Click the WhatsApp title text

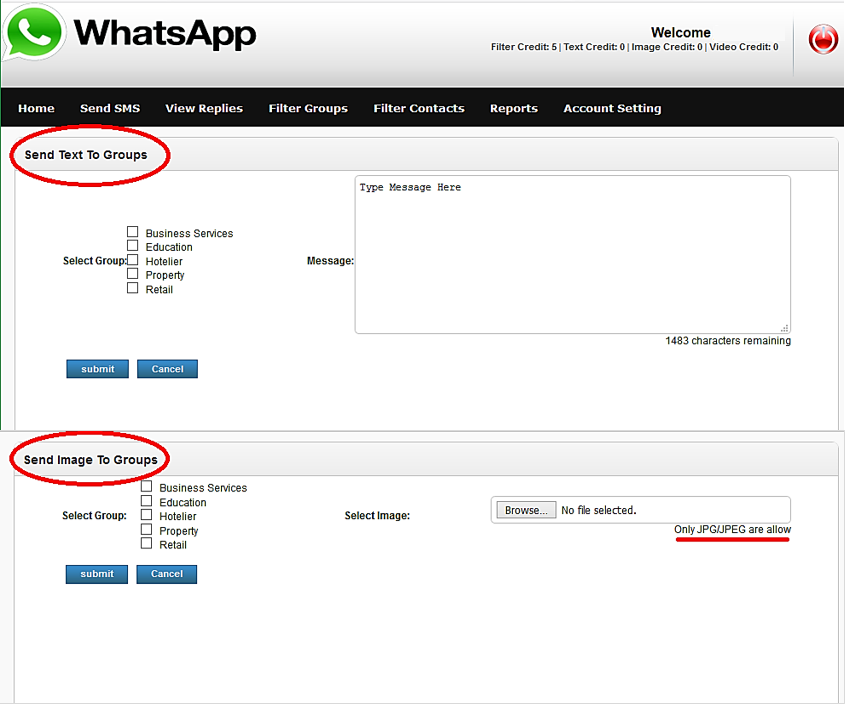point(165,34)
